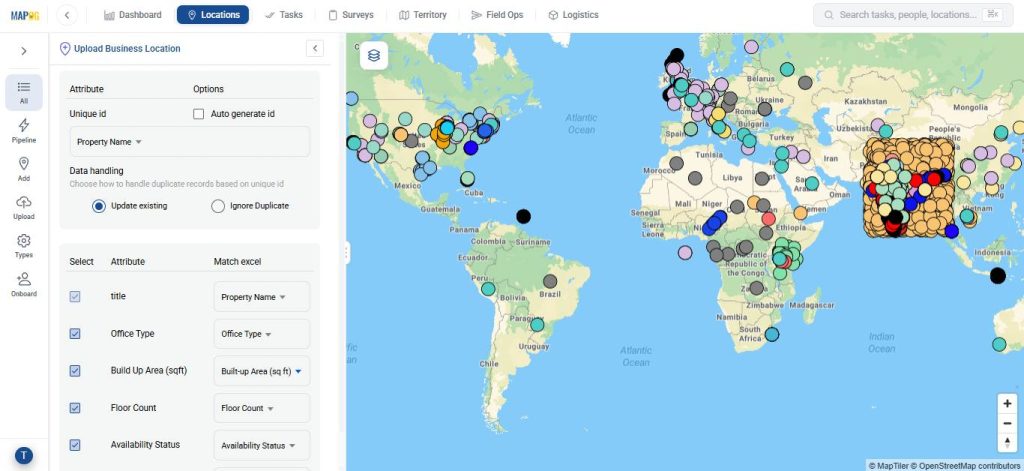
Task: Open the Office Type match dropdown
Action: [x=262, y=334]
